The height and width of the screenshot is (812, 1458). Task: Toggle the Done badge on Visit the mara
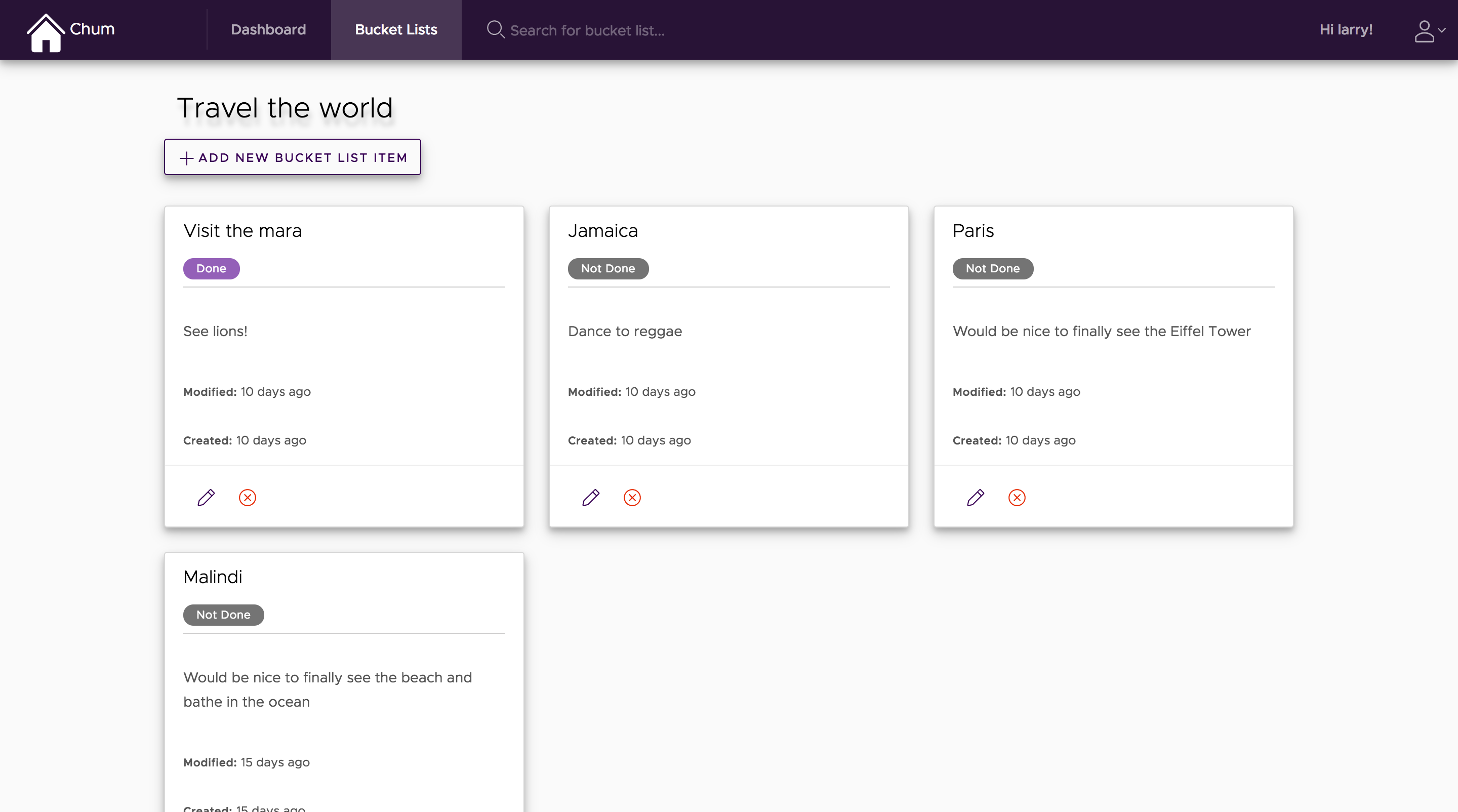click(211, 268)
